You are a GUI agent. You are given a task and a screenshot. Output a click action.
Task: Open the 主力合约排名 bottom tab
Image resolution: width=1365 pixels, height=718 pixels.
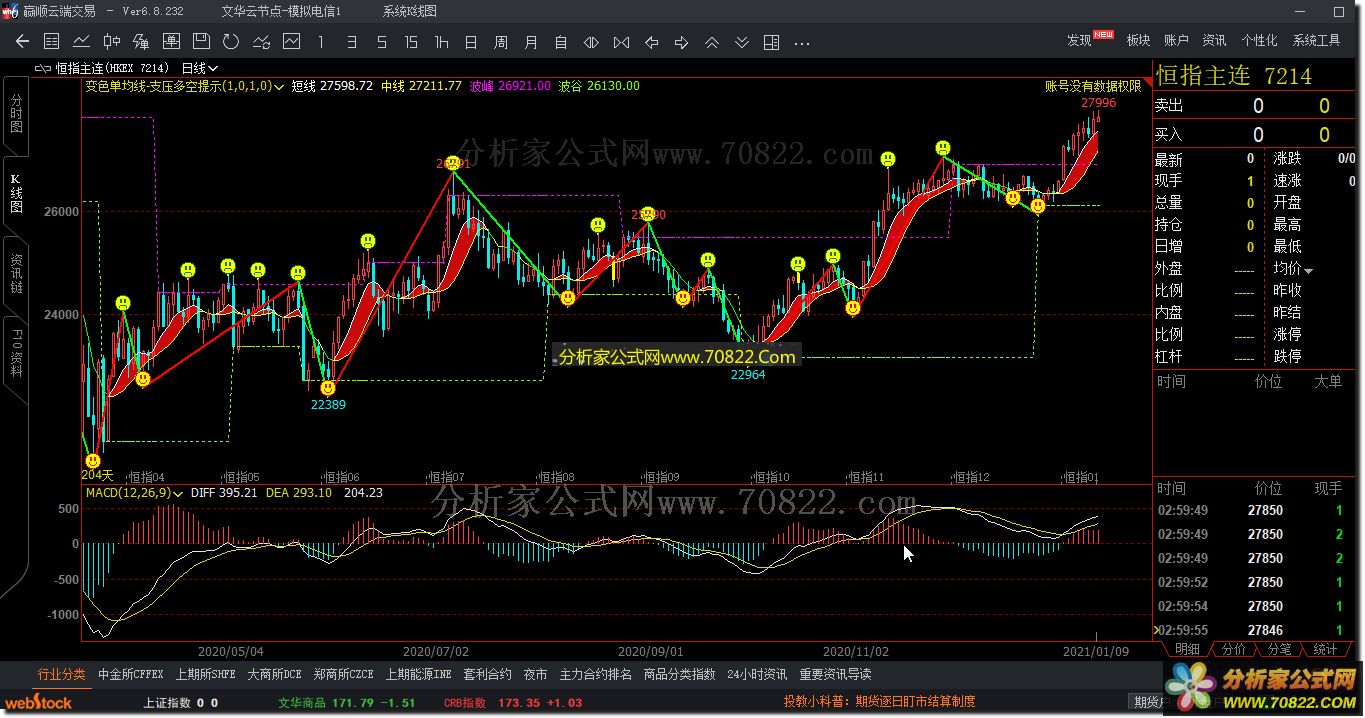pyautogui.click(x=595, y=675)
